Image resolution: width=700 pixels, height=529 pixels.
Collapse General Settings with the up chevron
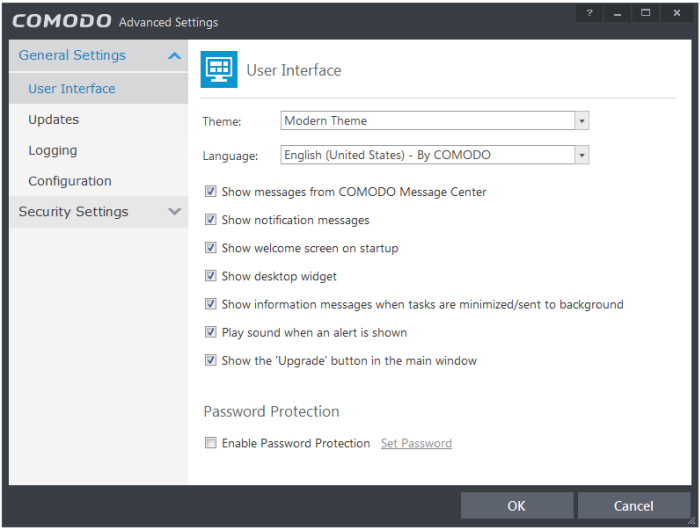point(175,56)
